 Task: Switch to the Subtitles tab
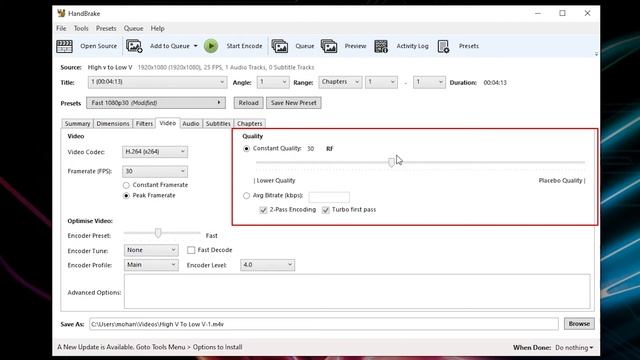(x=218, y=123)
